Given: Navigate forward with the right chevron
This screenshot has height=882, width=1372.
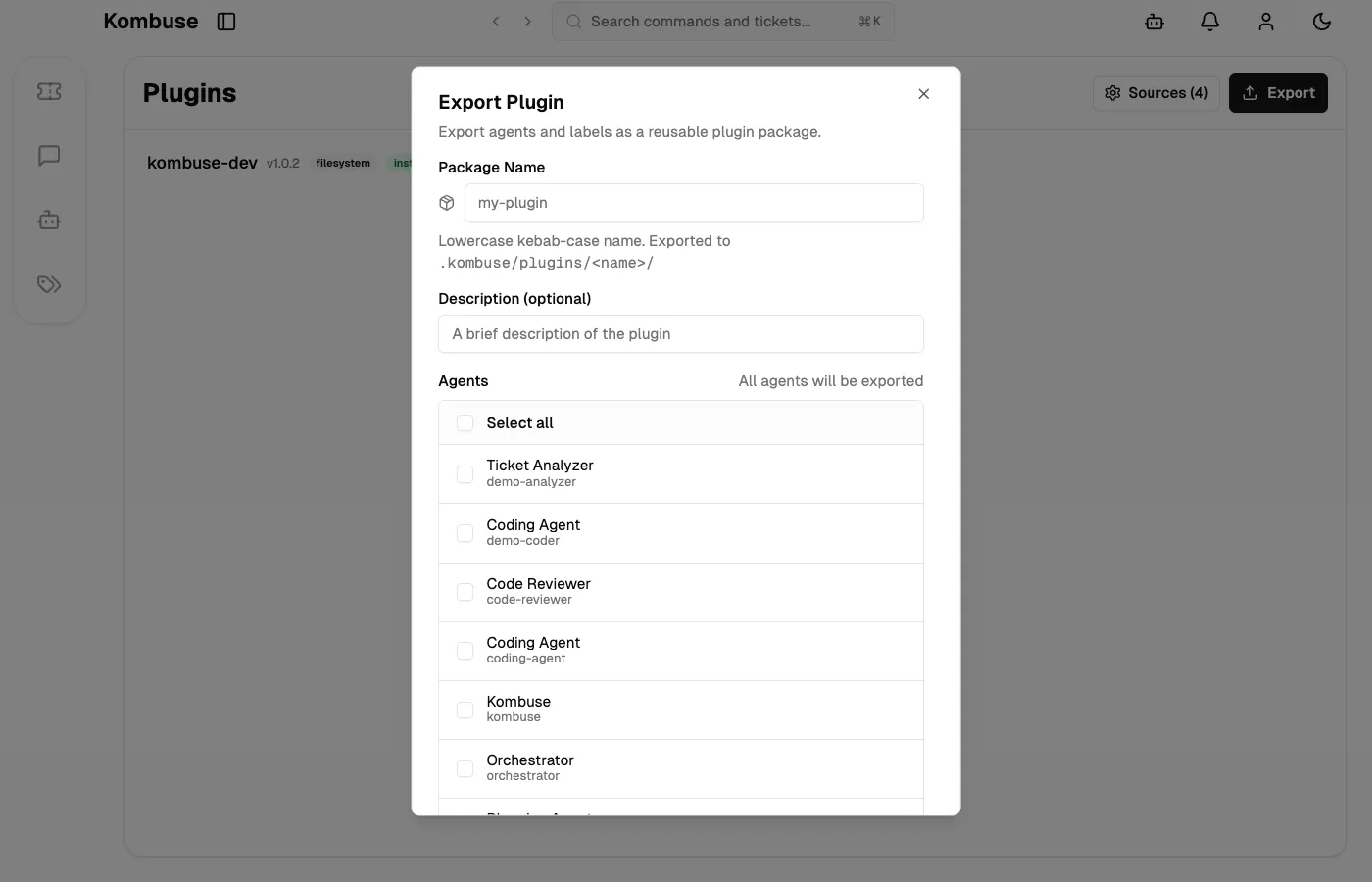Looking at the screenshot, I should [x=527, y=21].
